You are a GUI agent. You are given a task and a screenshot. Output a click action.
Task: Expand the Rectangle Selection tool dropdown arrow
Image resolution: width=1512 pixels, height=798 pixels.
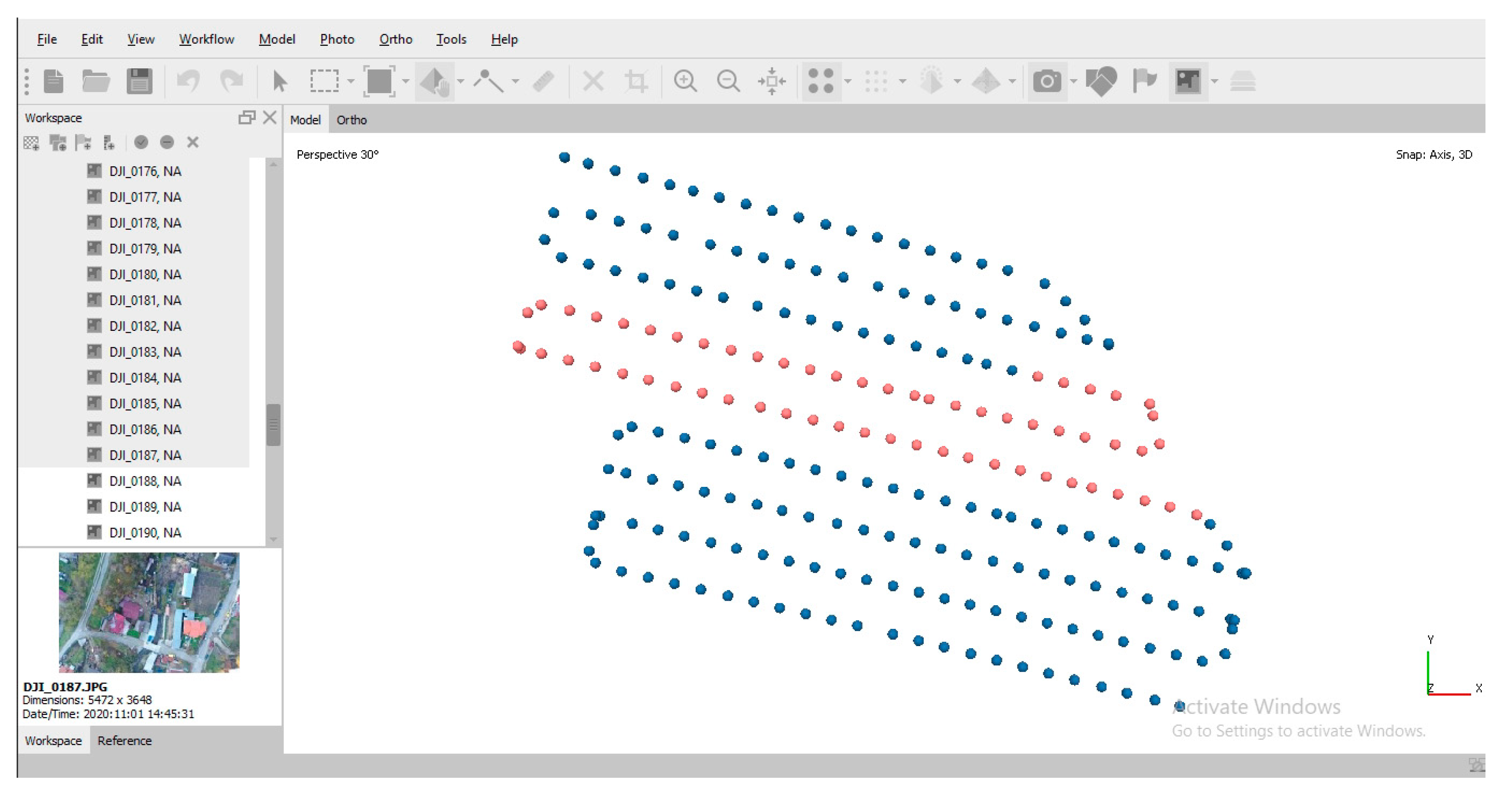351,81
